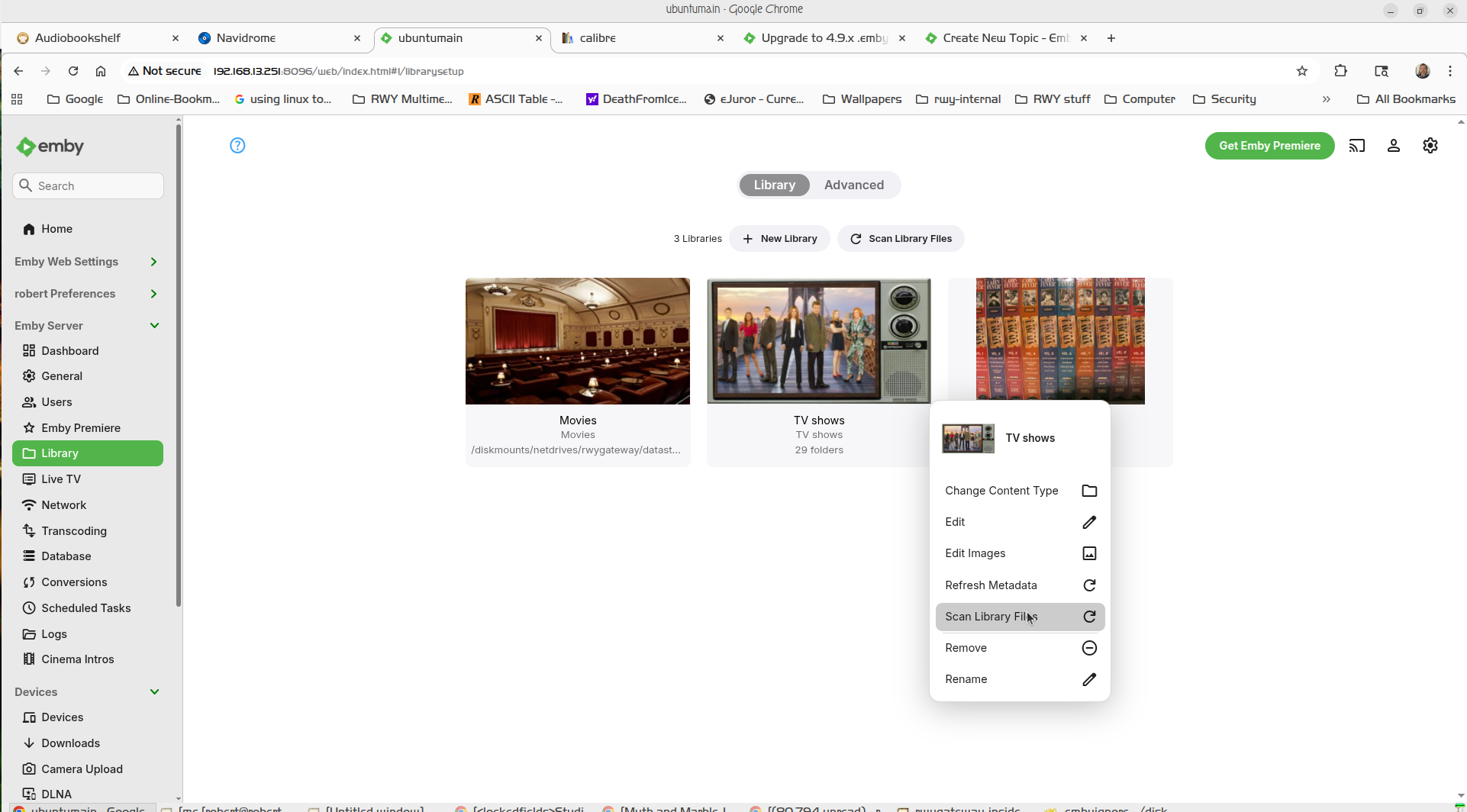Click the help question mark icon
1467x812 pixels.
(237, 145)
